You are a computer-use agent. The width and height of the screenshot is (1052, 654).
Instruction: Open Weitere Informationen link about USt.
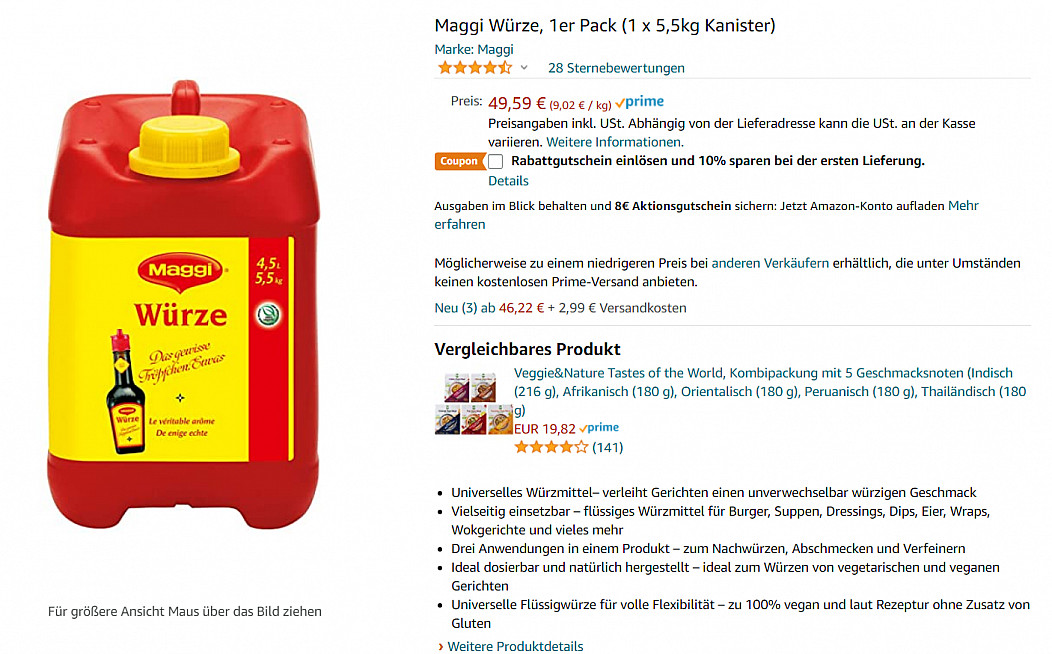point(615,142)
